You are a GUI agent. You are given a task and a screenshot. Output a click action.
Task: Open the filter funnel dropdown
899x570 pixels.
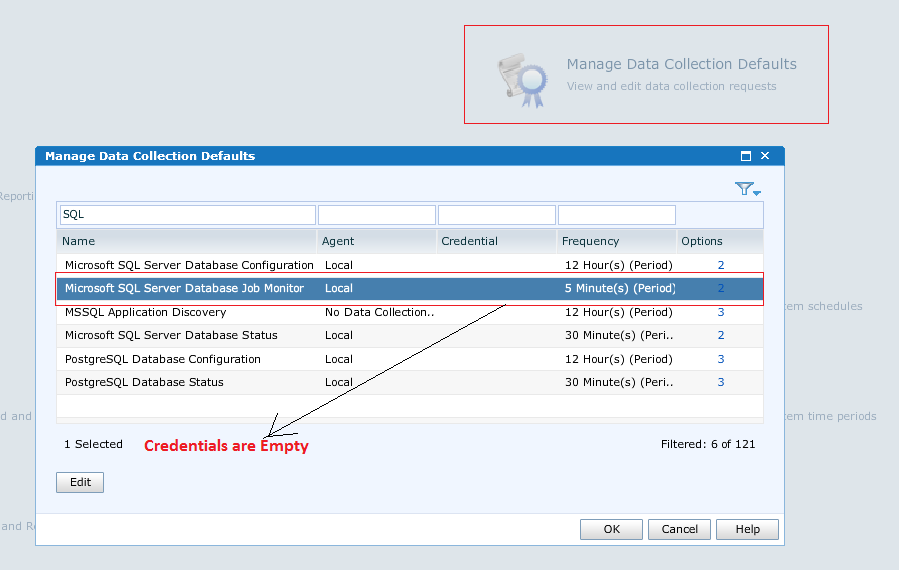pos(748,189)
